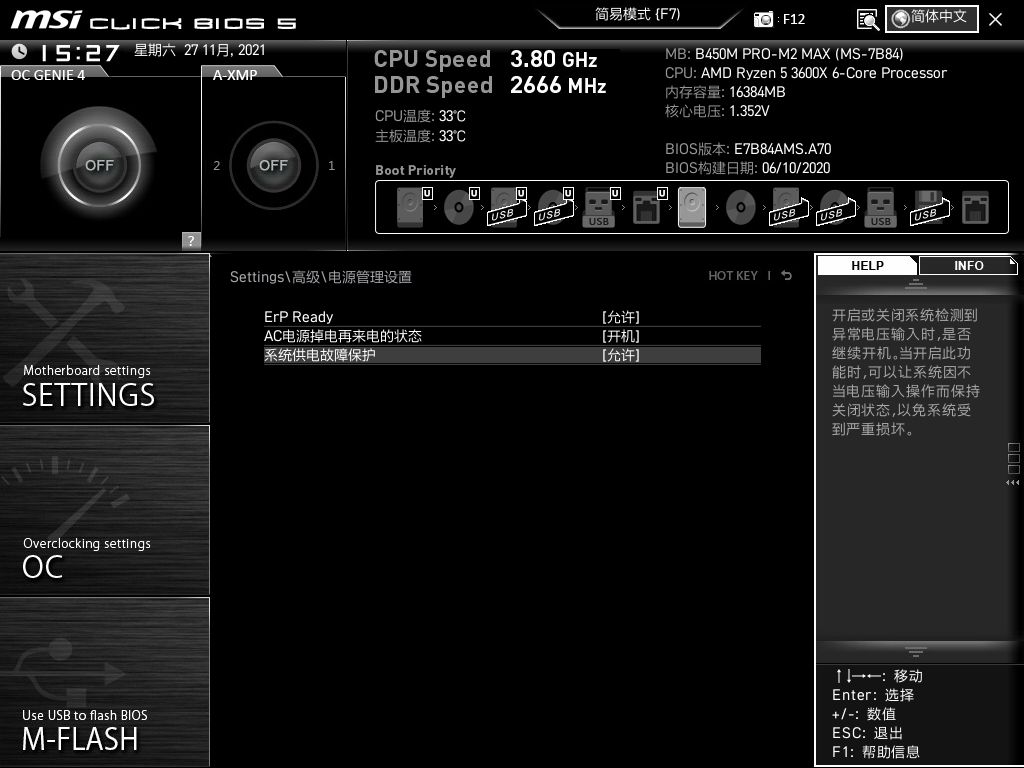Open the AC电源掉电再来电的状态 [开机] value

coord(620,336)
